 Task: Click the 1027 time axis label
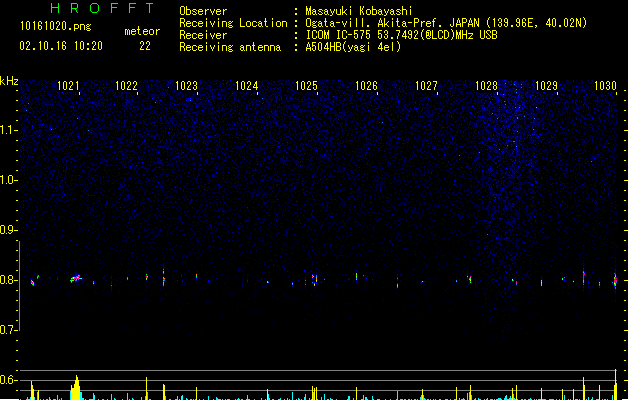(426, 86)
